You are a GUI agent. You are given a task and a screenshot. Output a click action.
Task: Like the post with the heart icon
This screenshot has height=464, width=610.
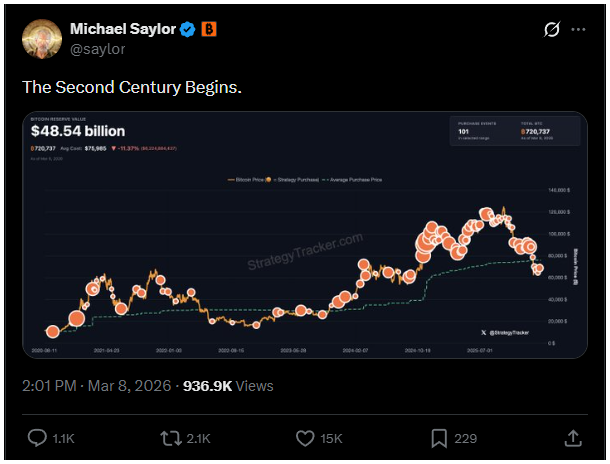point(307,438)
